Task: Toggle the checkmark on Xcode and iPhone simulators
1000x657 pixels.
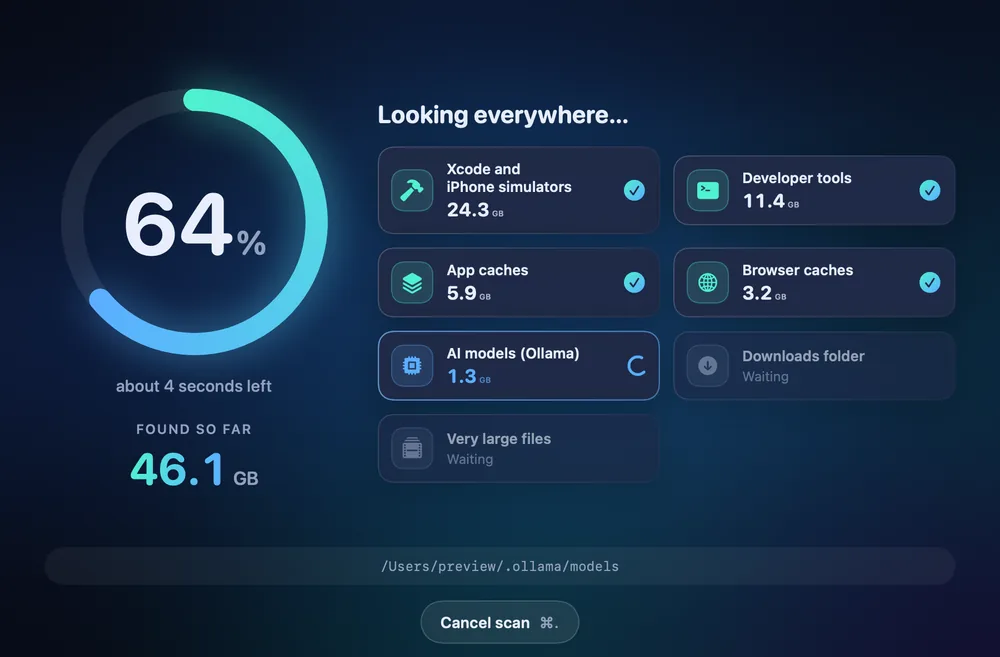Action: (x=634, y=190)
